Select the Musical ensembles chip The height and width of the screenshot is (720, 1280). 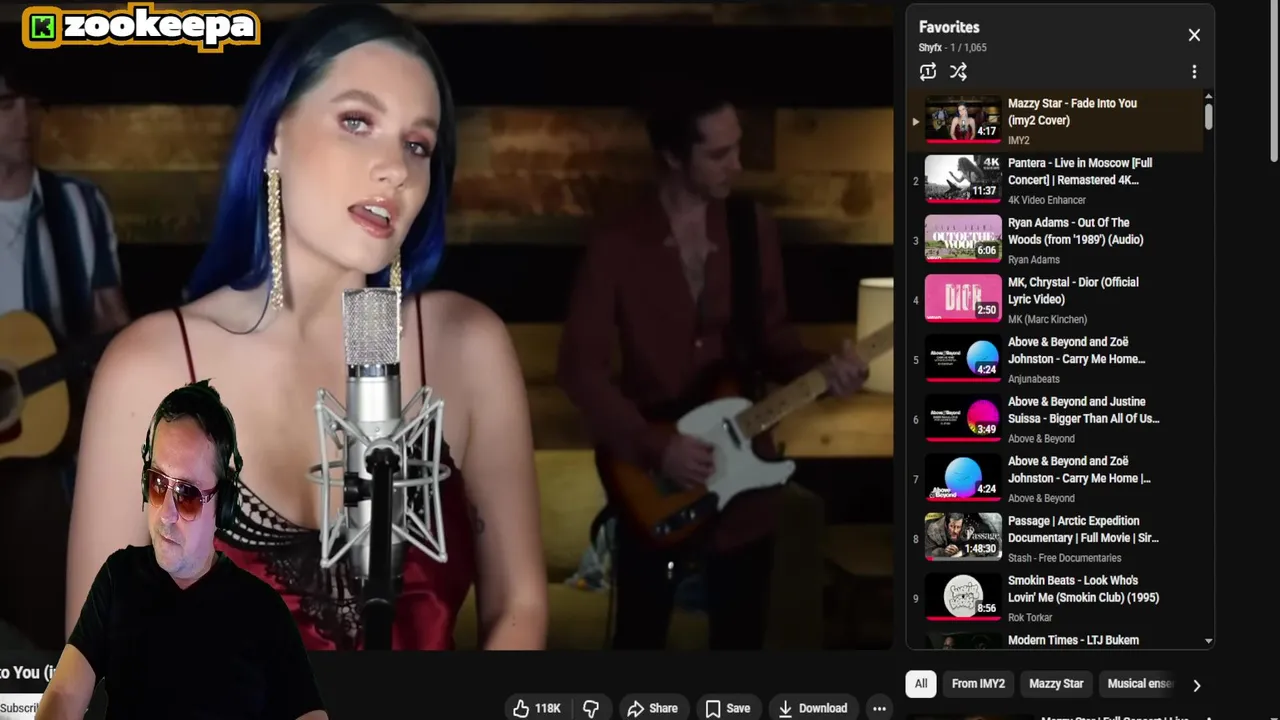point(1139,684)
